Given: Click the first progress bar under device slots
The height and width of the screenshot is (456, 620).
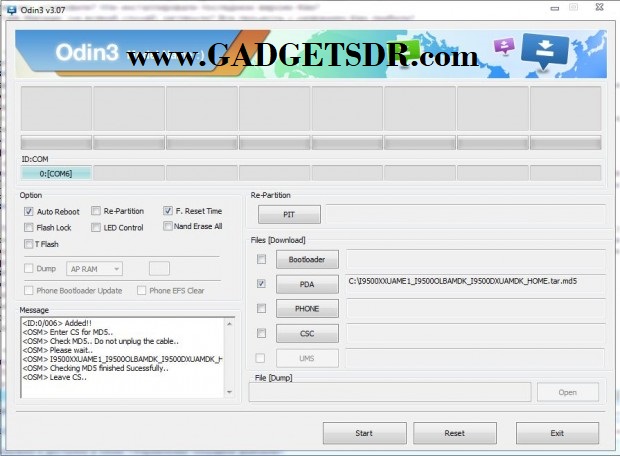Looking at the screenshot, I should 56,143.
